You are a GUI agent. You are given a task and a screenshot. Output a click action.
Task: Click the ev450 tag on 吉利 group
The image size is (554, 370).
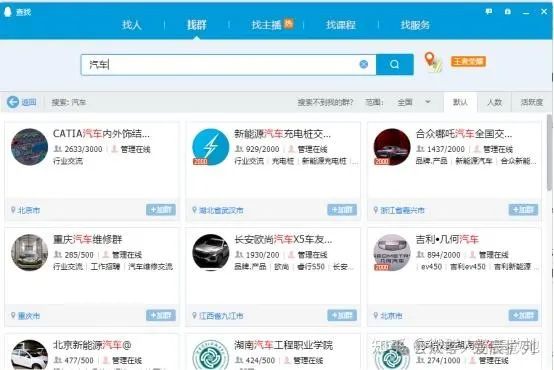(x=431, y=266)
